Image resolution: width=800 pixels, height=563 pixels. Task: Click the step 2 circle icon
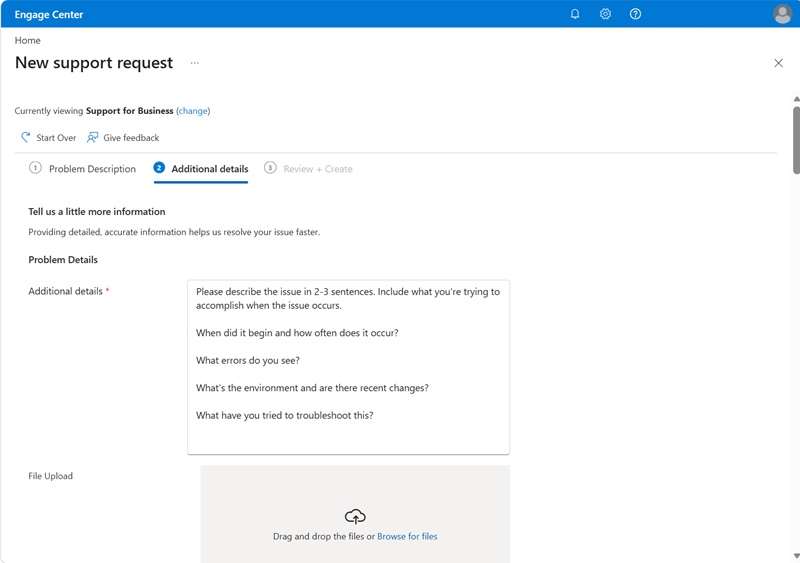(x=159, y=168)
